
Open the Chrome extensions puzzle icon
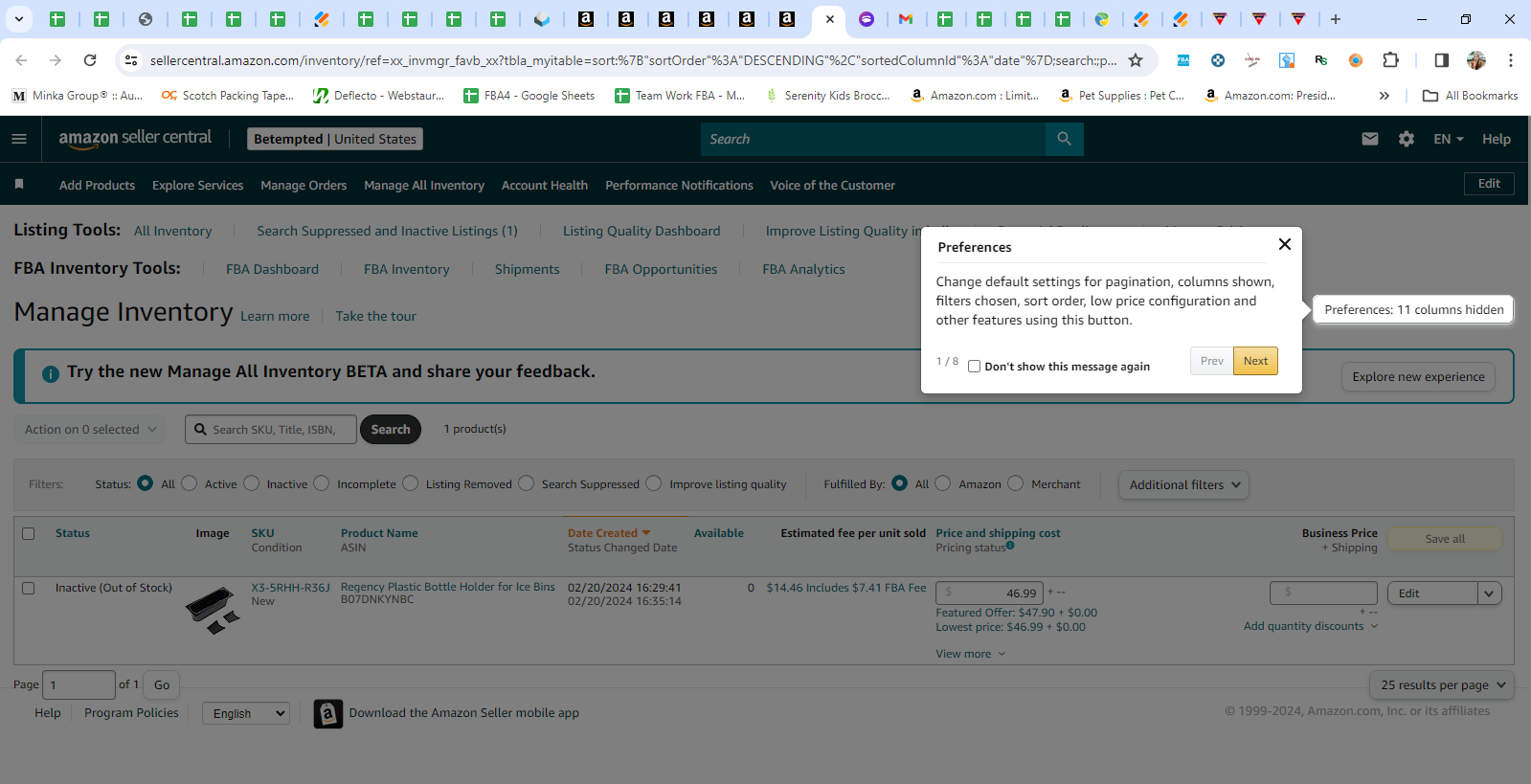pos(1391,60)
